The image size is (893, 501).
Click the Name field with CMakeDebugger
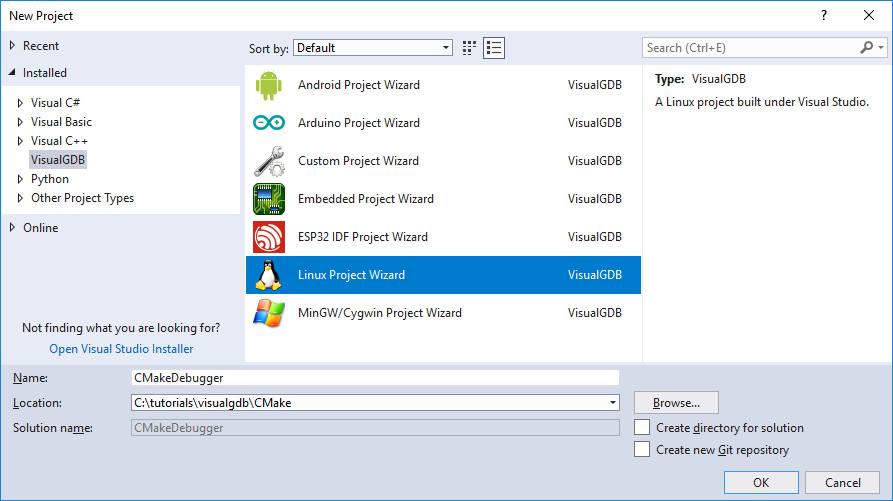(375, 377)
